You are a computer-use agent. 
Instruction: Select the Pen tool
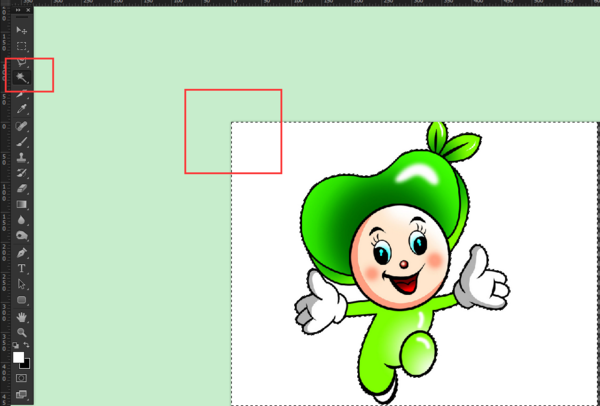point(21,252)
